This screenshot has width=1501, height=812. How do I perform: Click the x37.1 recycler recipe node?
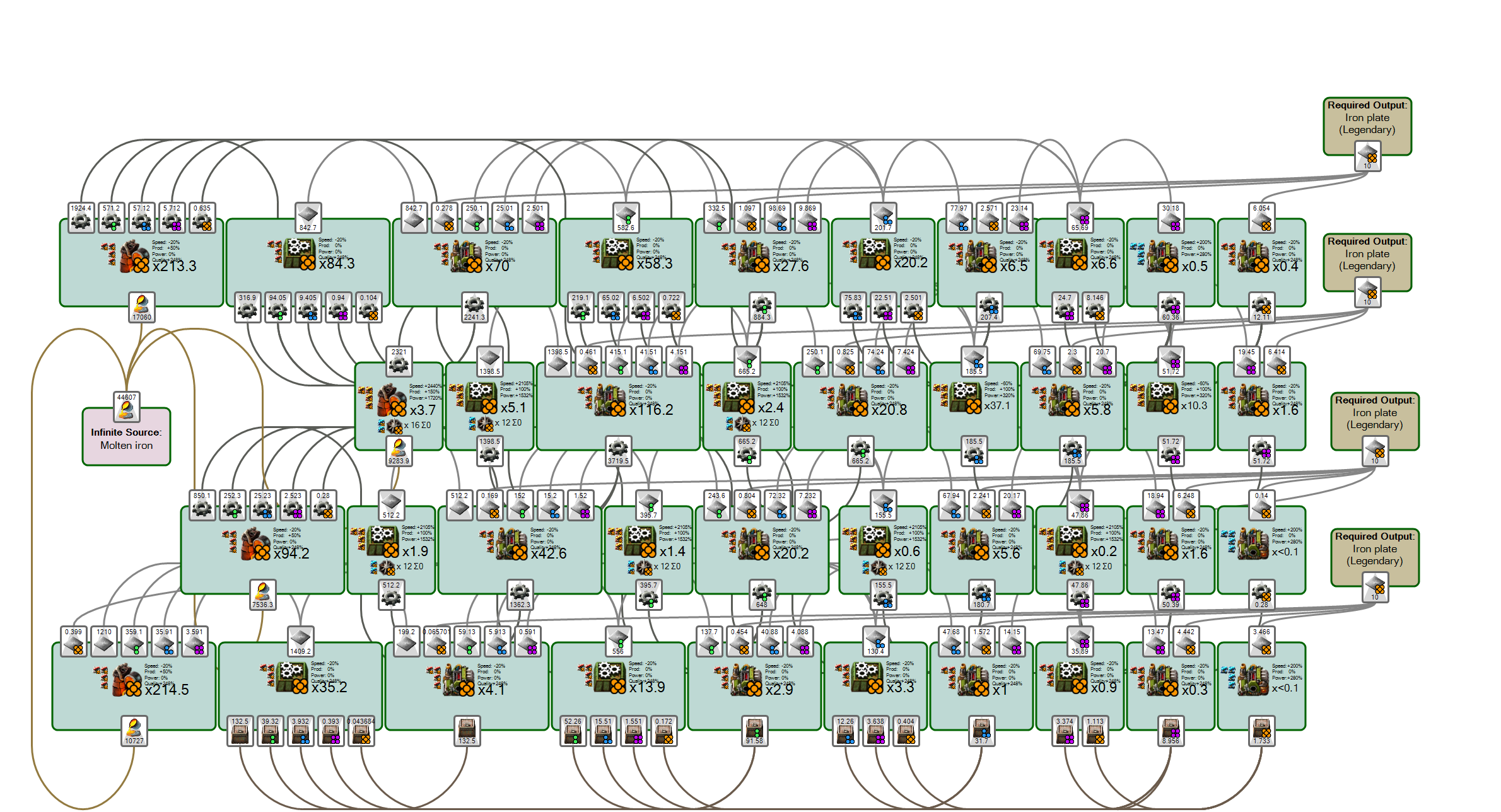[974, 406]
